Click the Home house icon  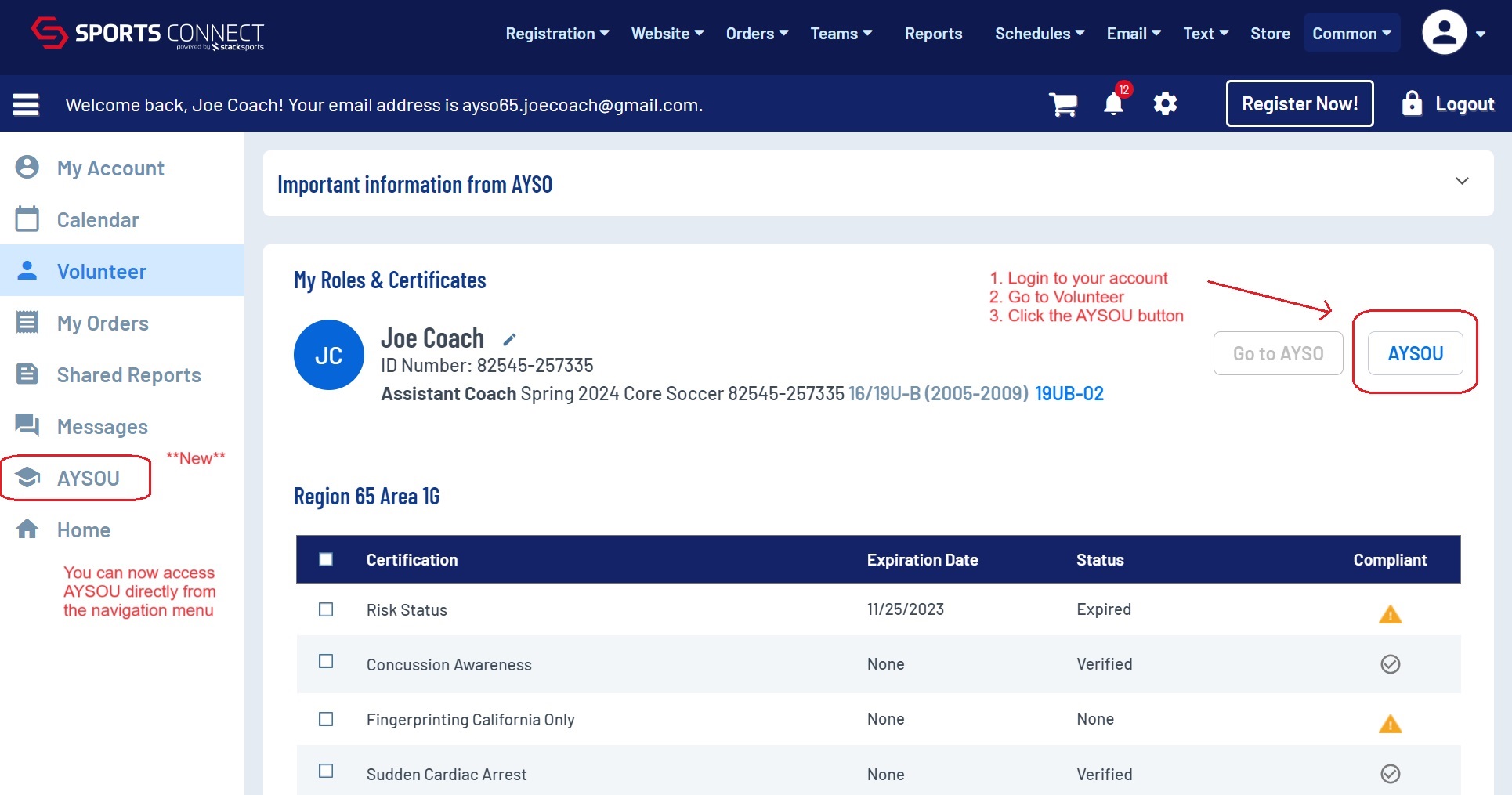27,529
